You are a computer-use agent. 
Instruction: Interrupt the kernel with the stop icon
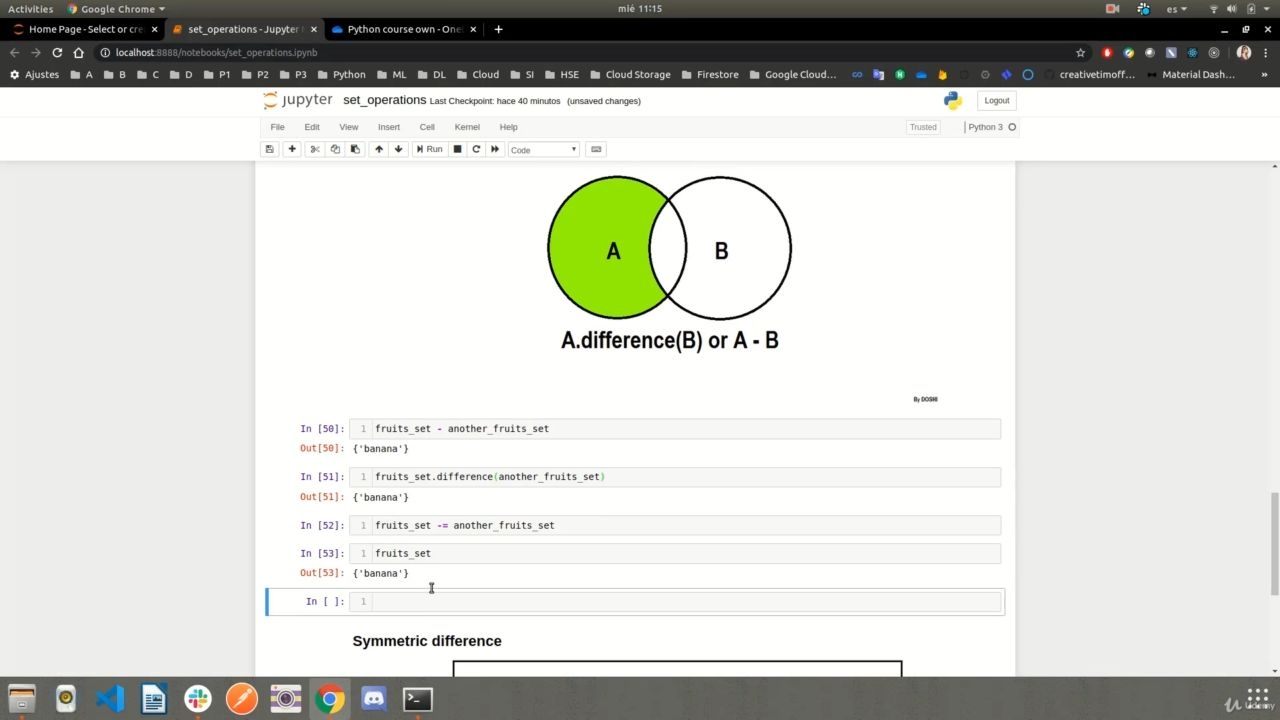point(457,149)
